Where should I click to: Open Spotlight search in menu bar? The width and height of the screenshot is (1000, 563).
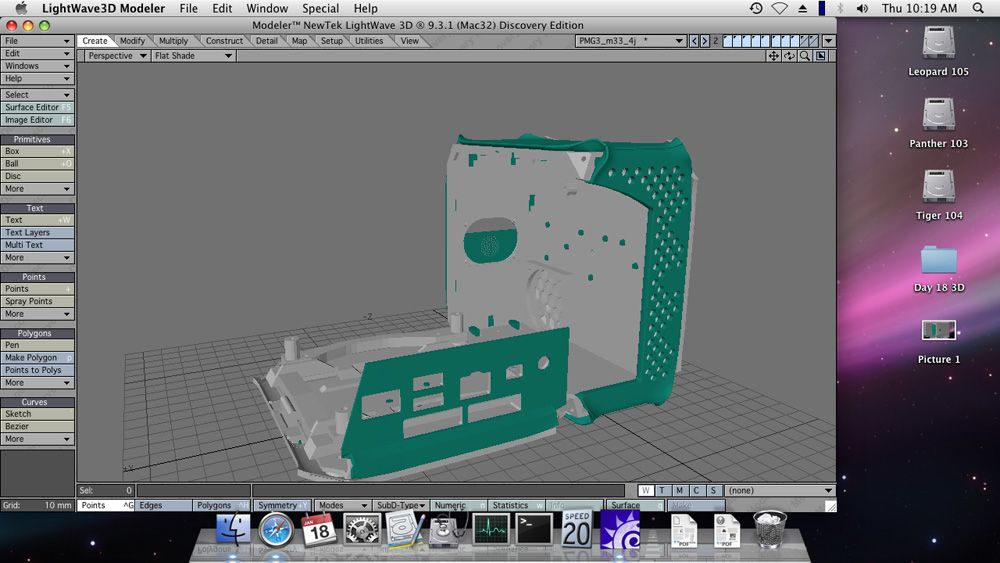[x=978, y=8]
